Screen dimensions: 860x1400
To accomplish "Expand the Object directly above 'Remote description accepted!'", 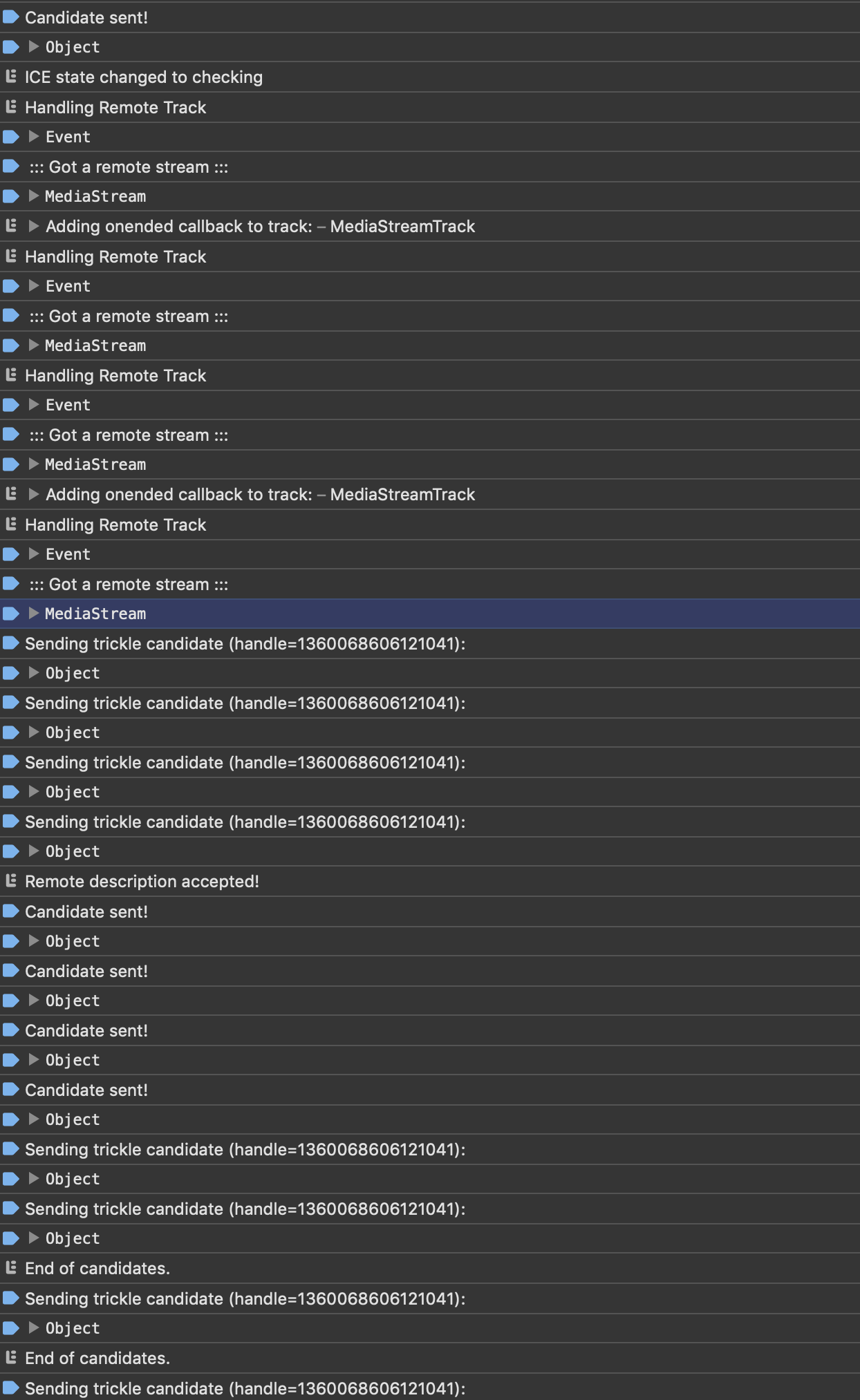I will pyautogui.click(x=33, y=851).
